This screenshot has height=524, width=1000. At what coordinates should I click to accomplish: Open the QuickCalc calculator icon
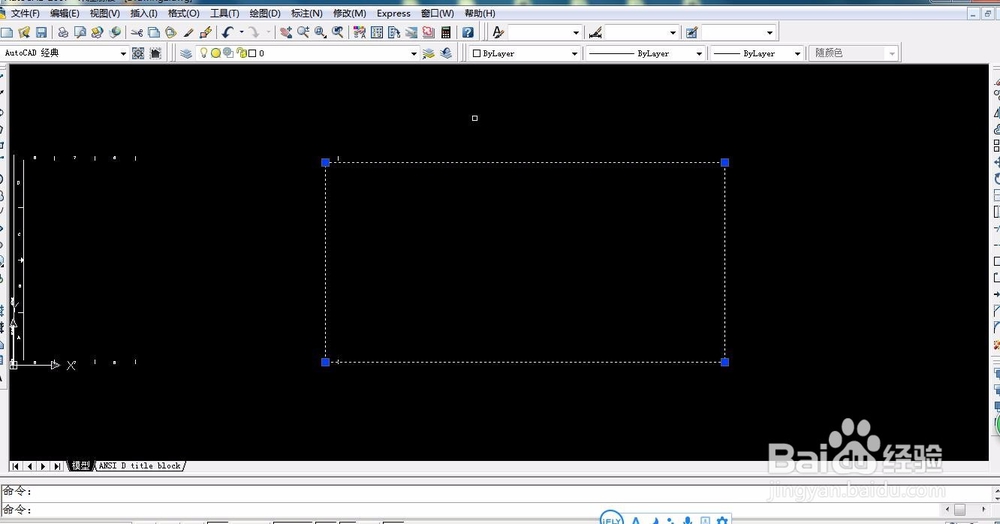pyautogui.click(x=446, y=32)
